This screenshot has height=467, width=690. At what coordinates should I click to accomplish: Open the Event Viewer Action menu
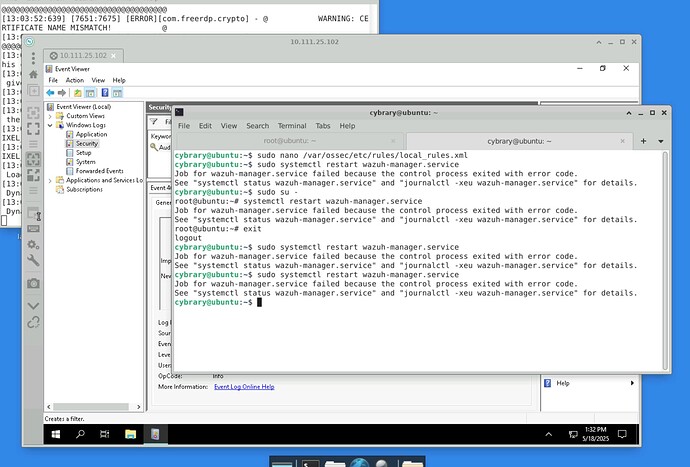(75, 80)
